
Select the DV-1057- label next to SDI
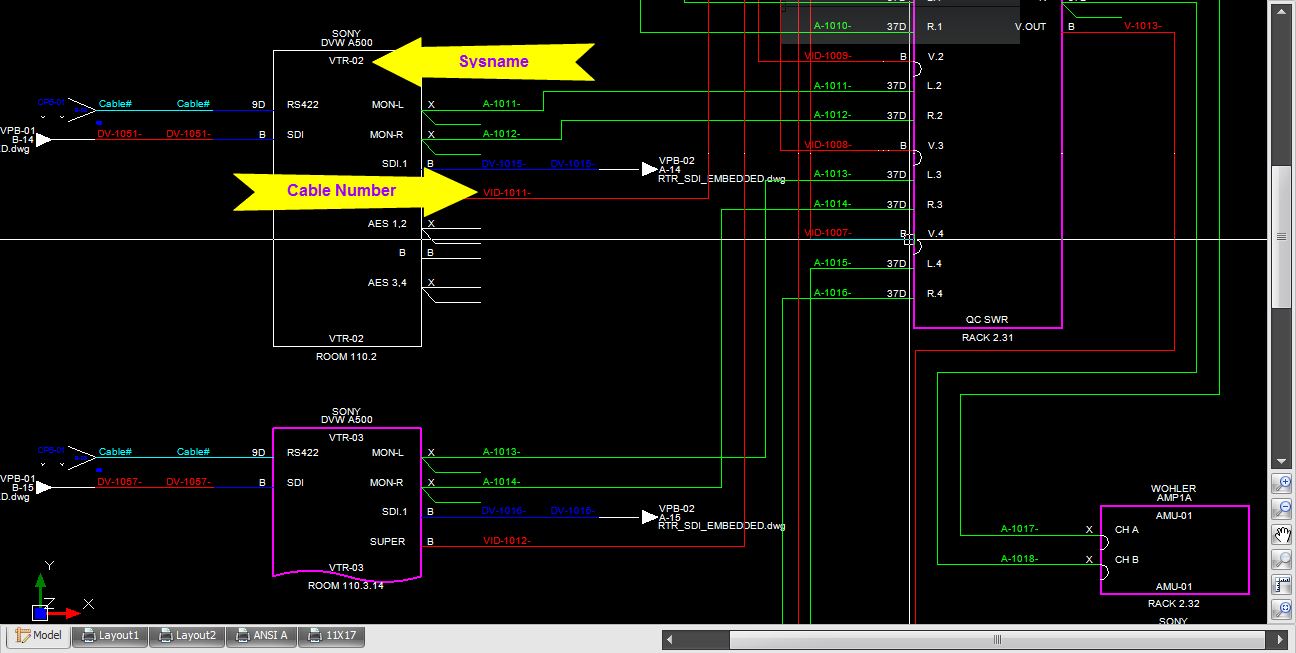pos(189,482)
